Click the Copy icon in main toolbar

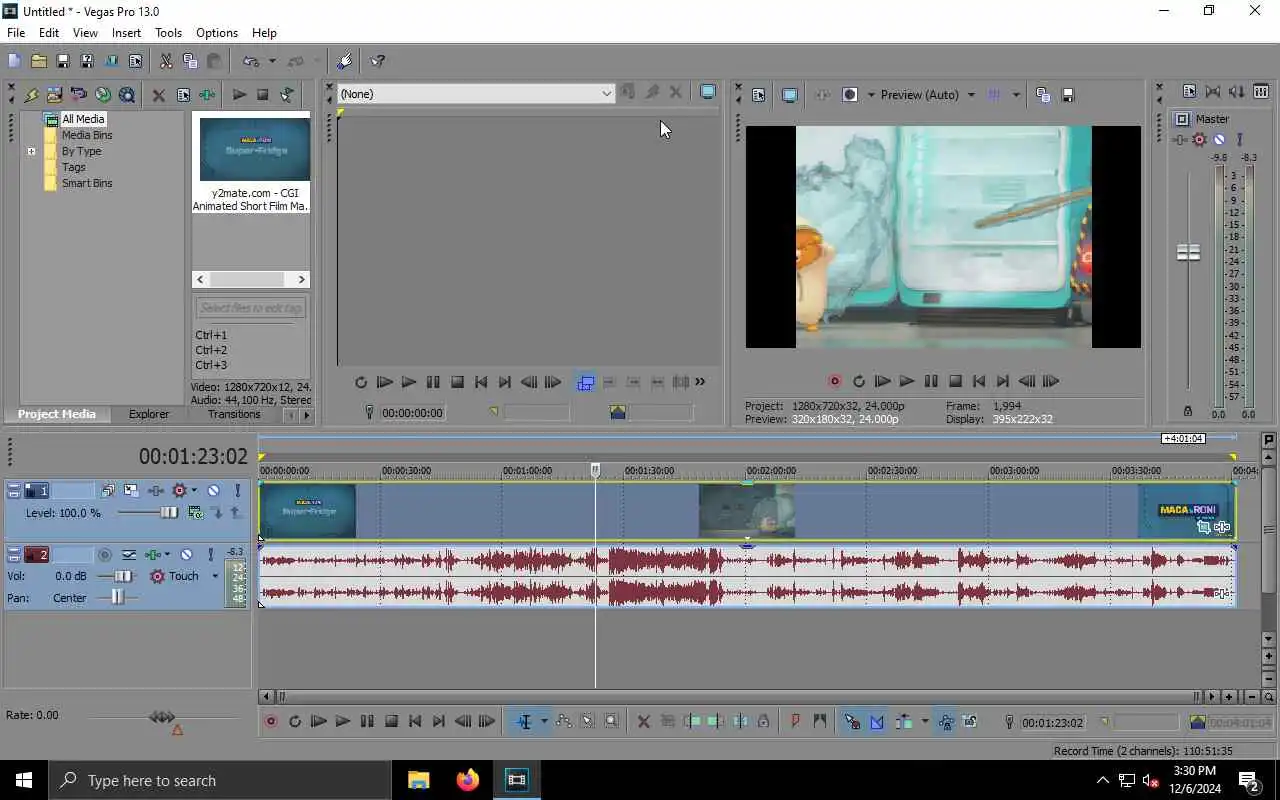pos(190,61)
